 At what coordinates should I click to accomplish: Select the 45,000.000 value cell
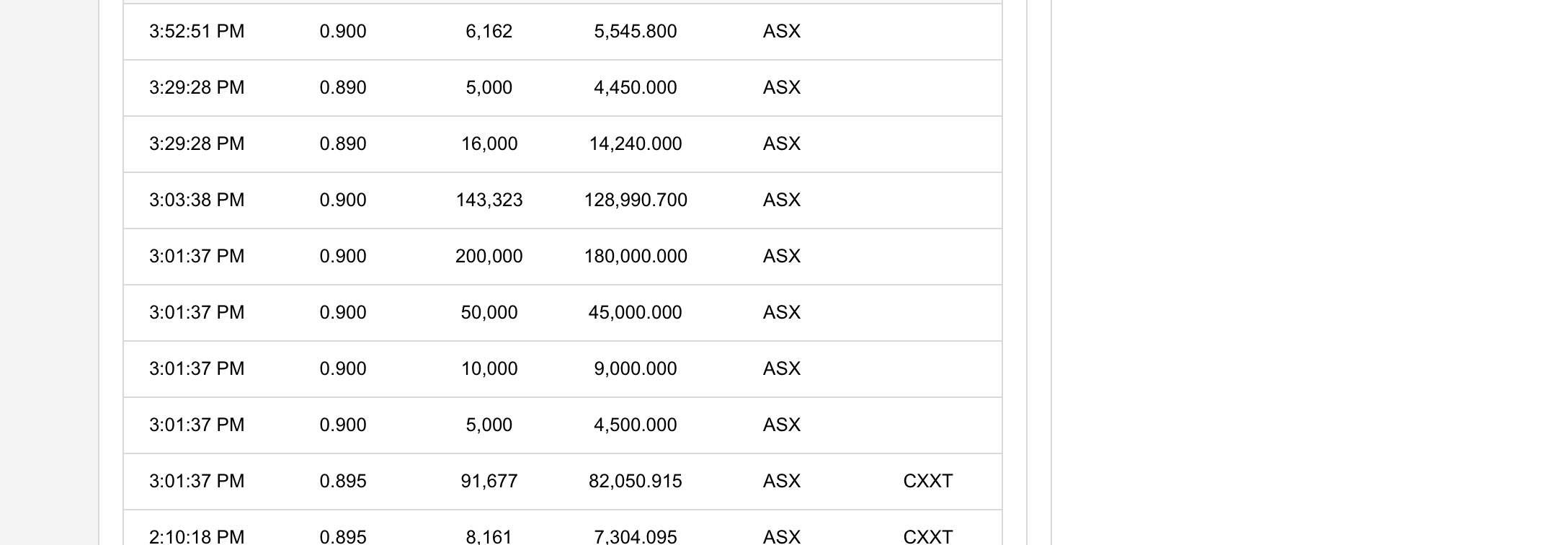pos(636,313)
